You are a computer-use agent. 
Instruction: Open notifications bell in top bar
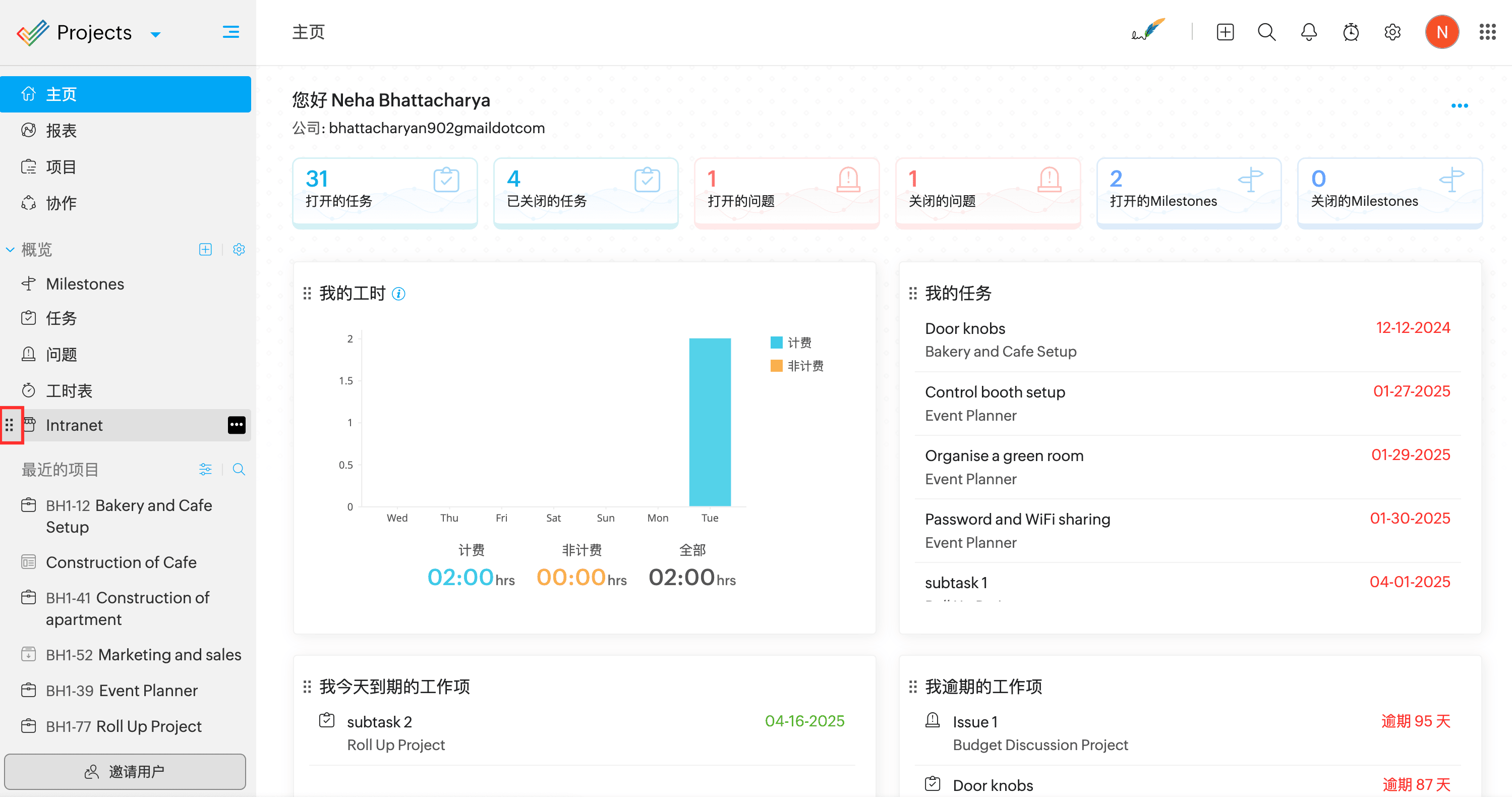pos(1308,32)
